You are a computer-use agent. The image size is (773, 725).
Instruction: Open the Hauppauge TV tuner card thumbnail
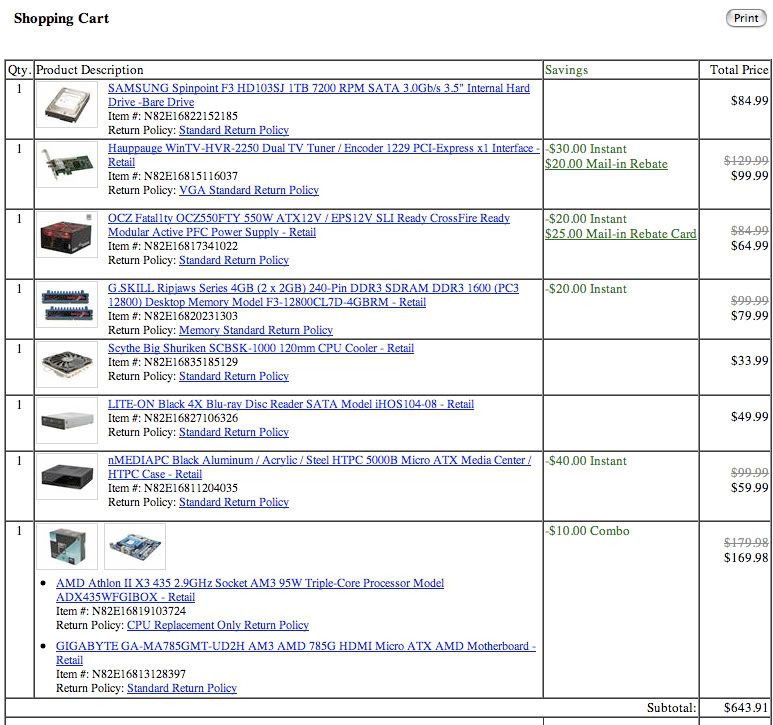(67, 165)
